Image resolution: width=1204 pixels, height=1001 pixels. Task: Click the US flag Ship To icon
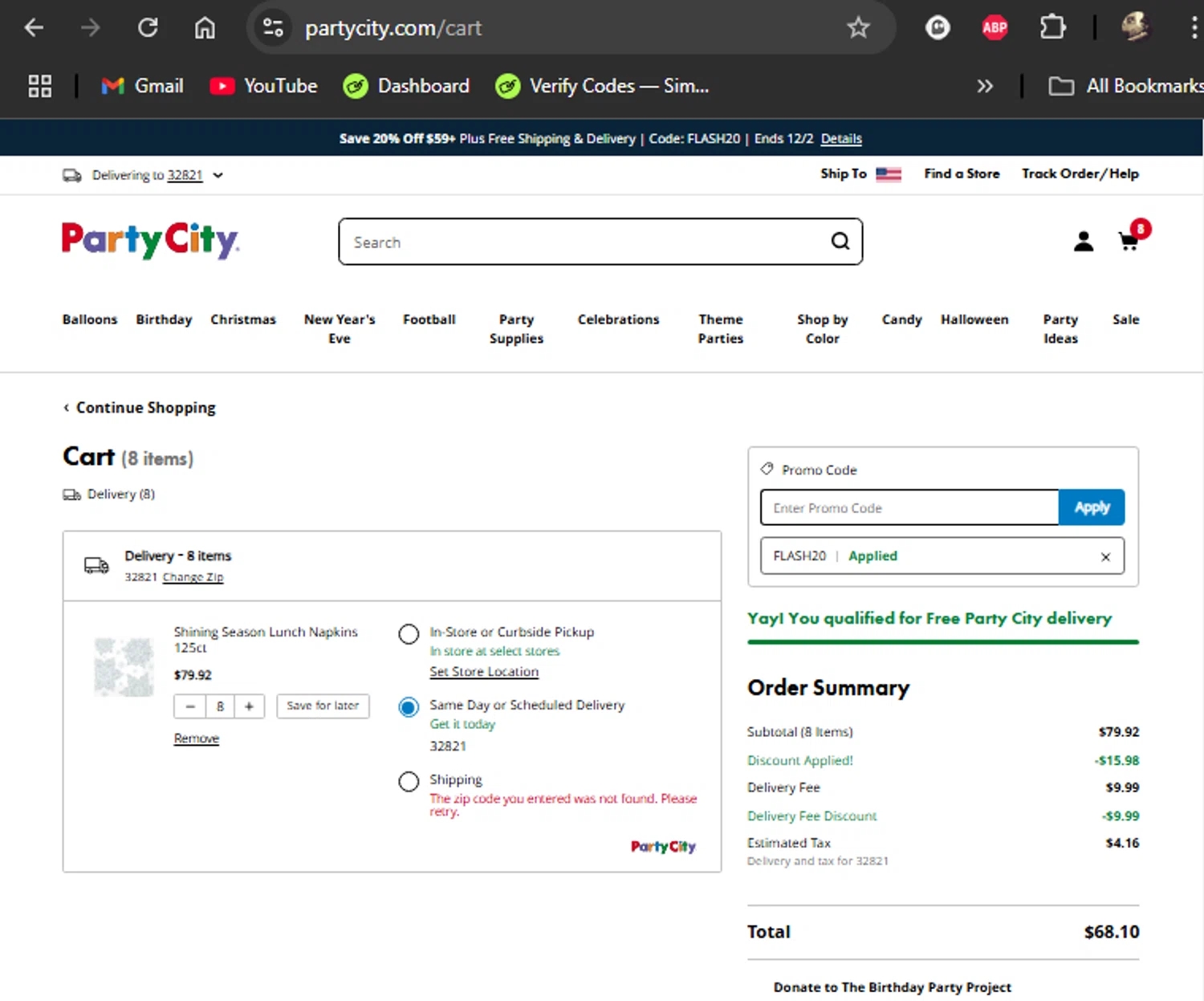(888, 174)
